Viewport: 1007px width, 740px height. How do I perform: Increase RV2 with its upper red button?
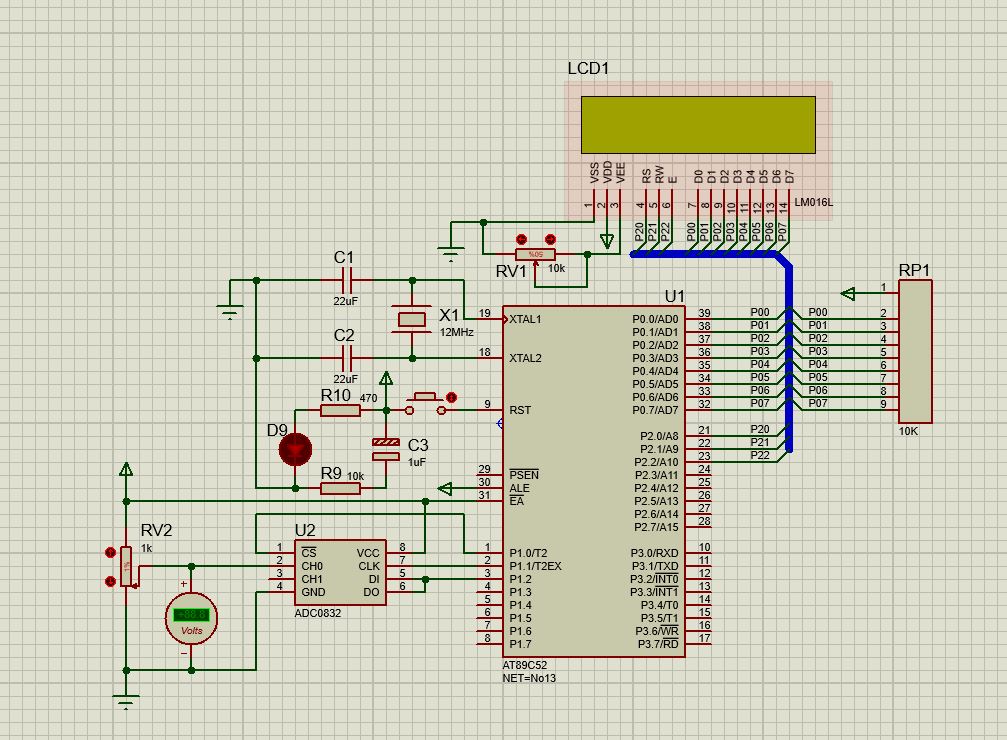click(x=110, y=552)
